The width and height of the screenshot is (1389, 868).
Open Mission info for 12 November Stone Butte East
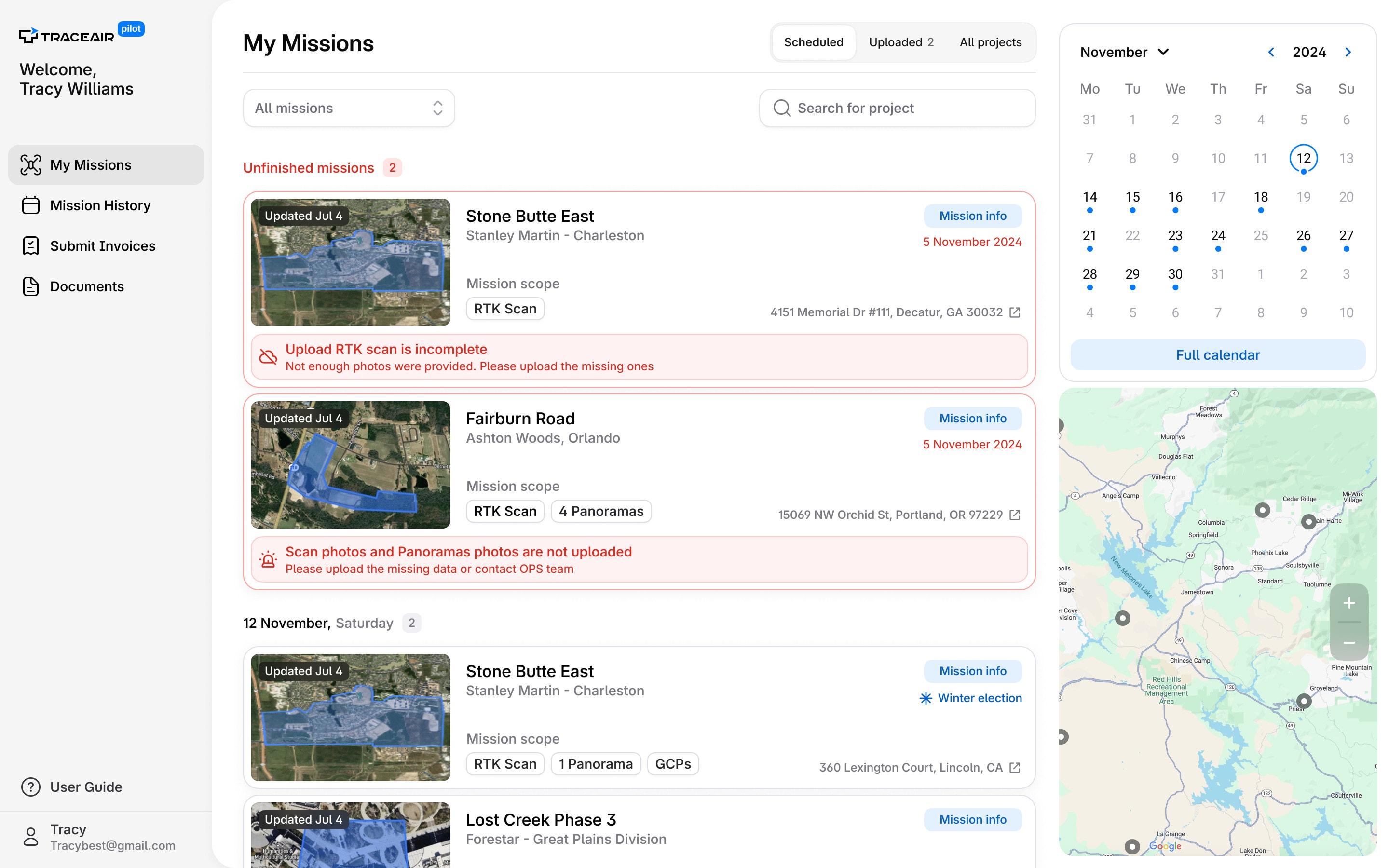coord(973,671)
